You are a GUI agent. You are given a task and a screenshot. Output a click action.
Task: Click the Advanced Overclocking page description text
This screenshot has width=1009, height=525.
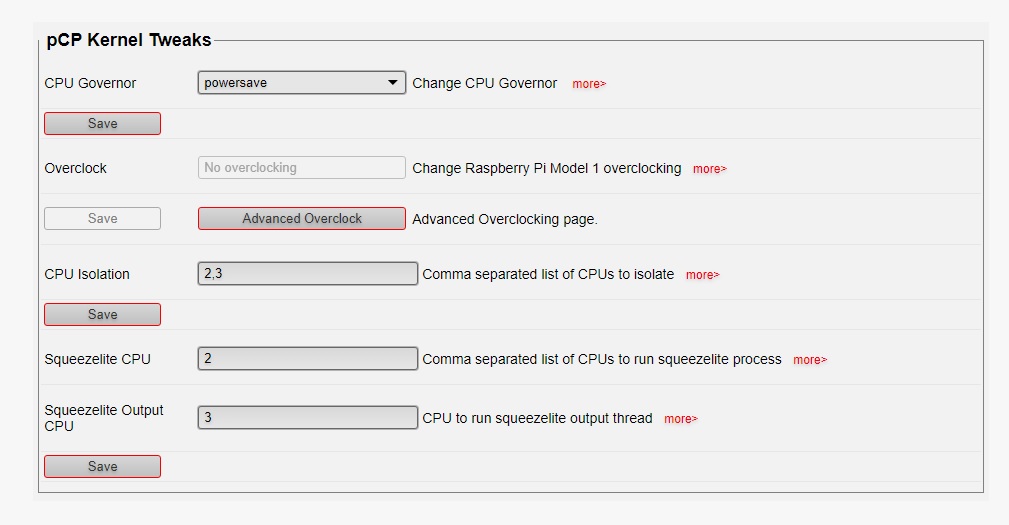504,219
